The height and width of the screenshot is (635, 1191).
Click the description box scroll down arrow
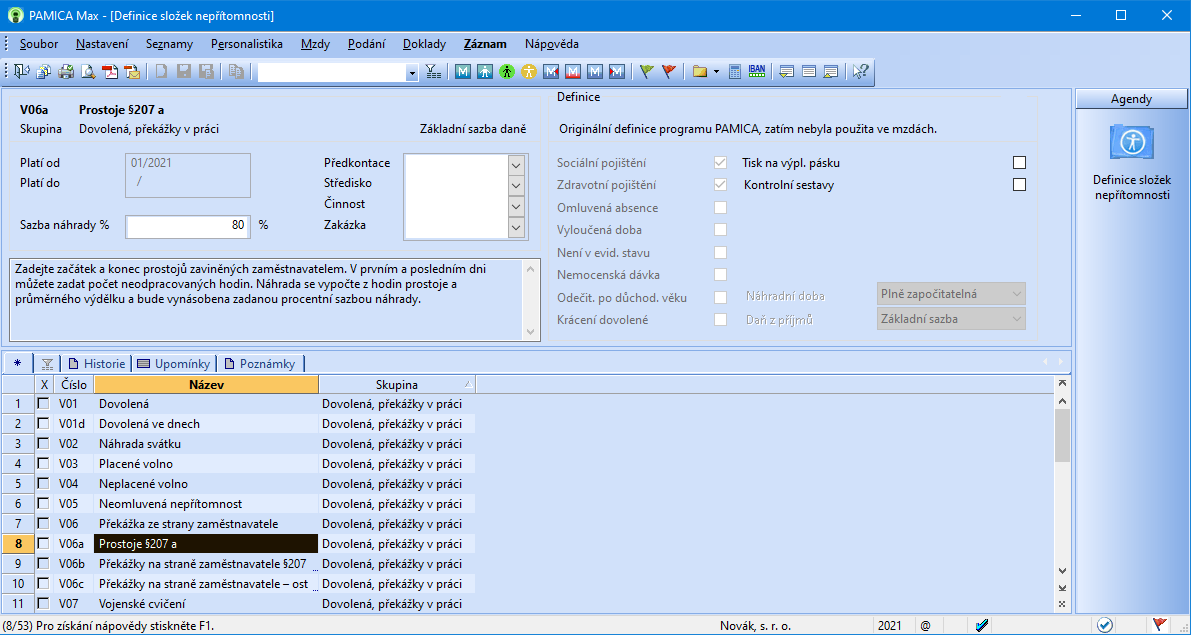coord(530,331)
